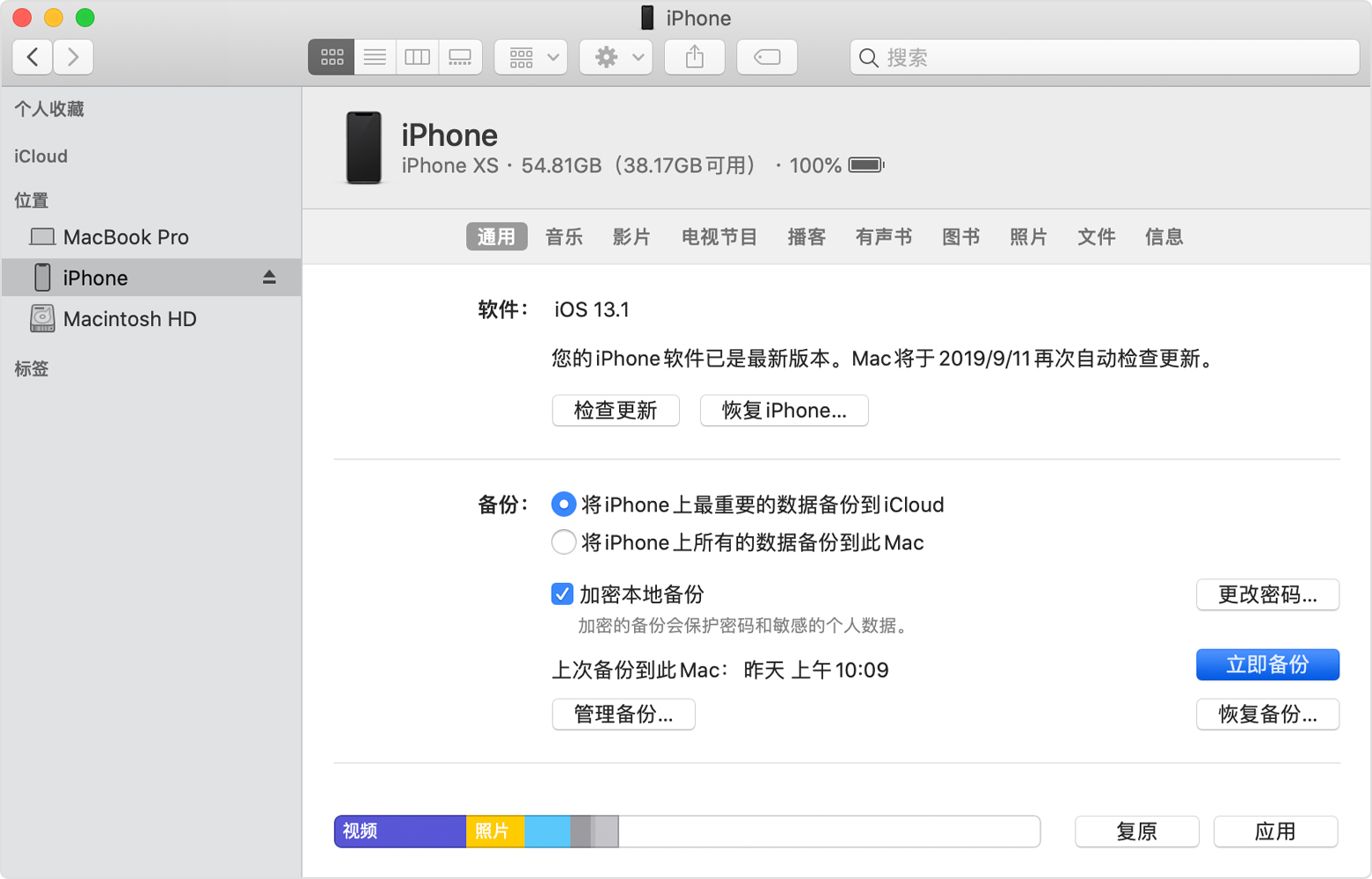Screen dimensions: 1372x879
Task: Select backup to iCloud radio option
Action: click(564, 505)
